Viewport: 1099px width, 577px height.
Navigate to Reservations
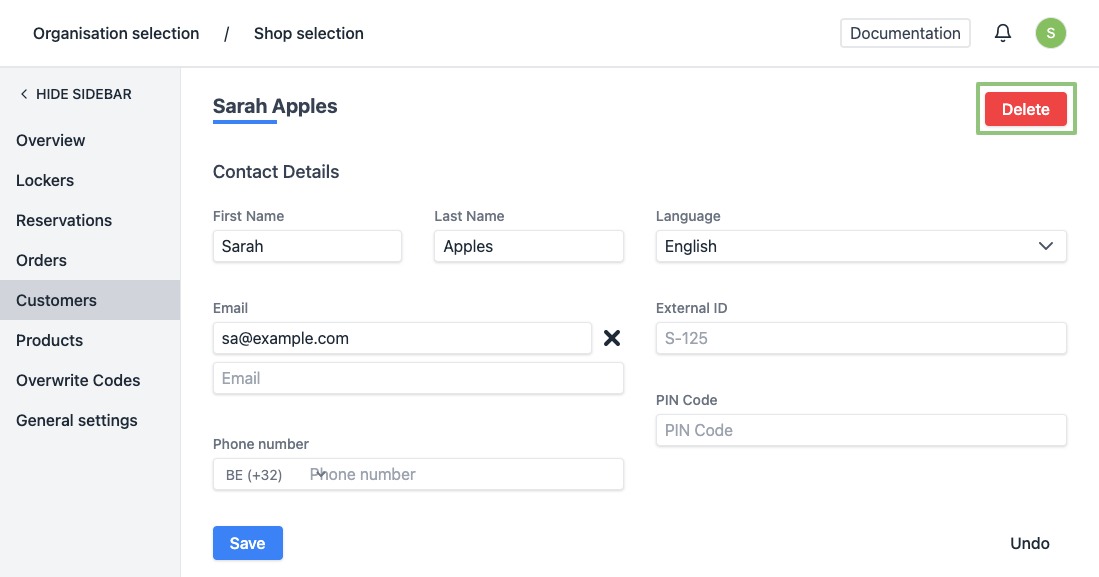coord(64,220)
